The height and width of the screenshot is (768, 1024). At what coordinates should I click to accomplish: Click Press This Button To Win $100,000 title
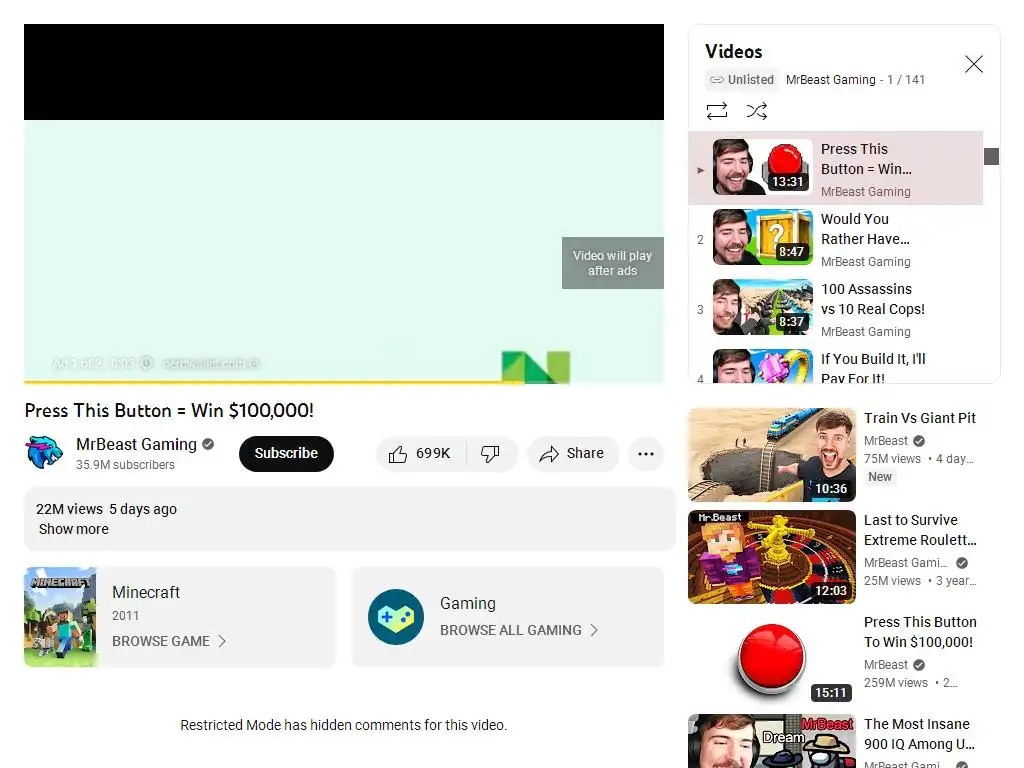[x=920, y=632]
